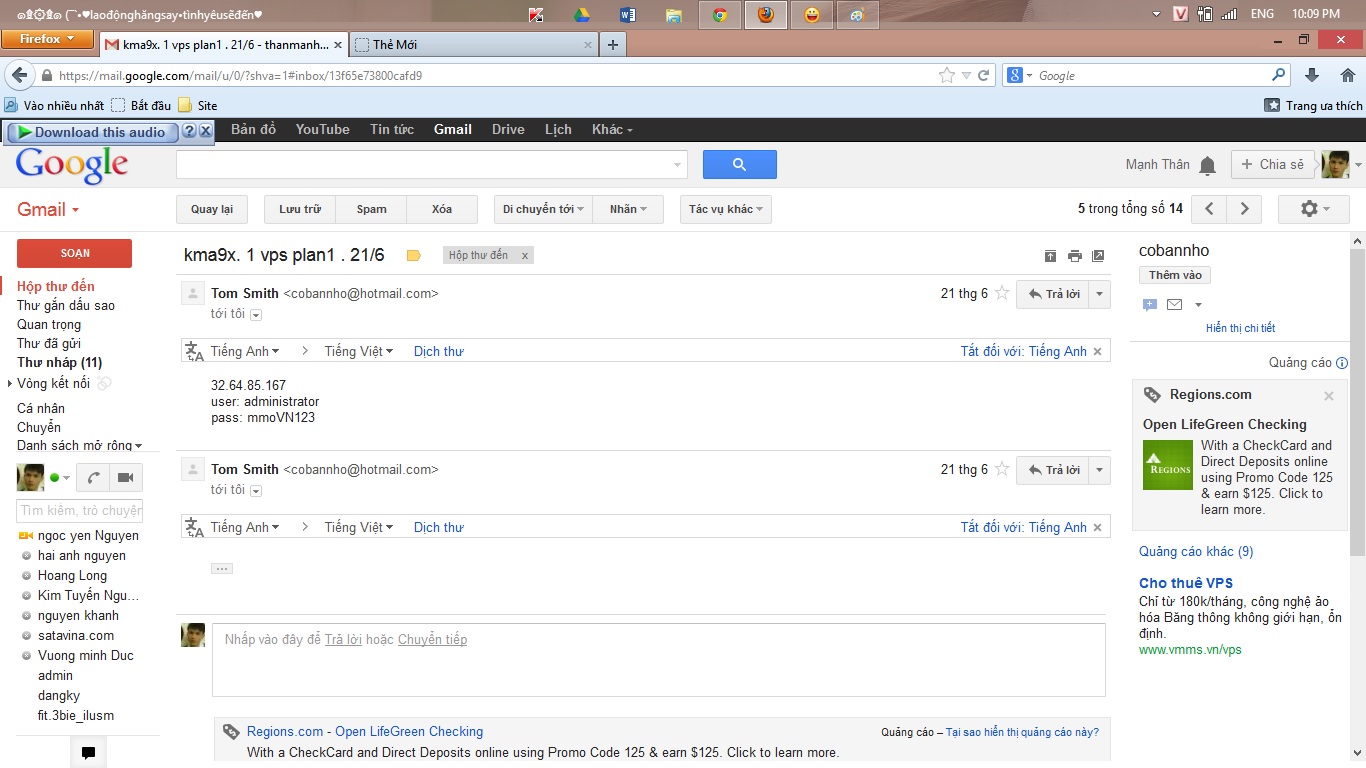Open help on the Download this audio bar

click(x=188, y=131)
